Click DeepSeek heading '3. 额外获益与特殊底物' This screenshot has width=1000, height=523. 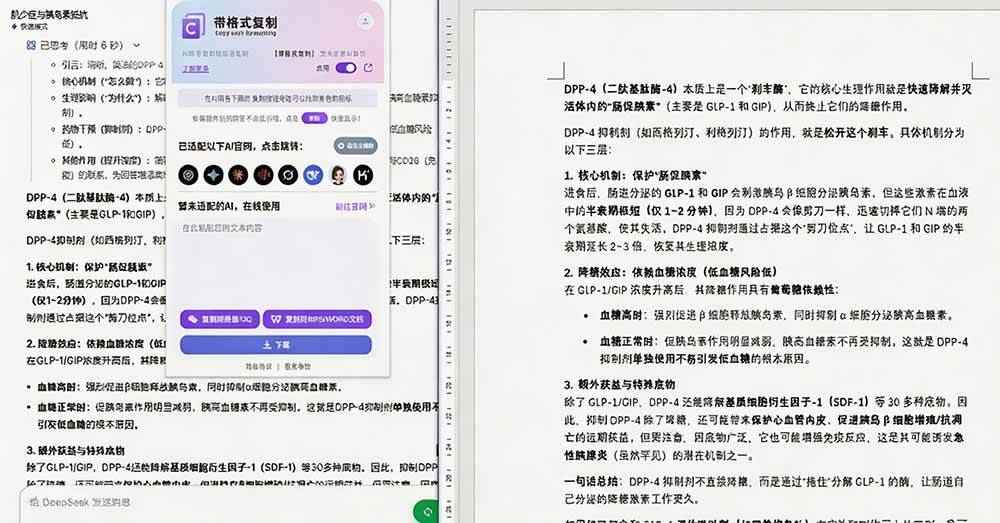coord(76,450)
